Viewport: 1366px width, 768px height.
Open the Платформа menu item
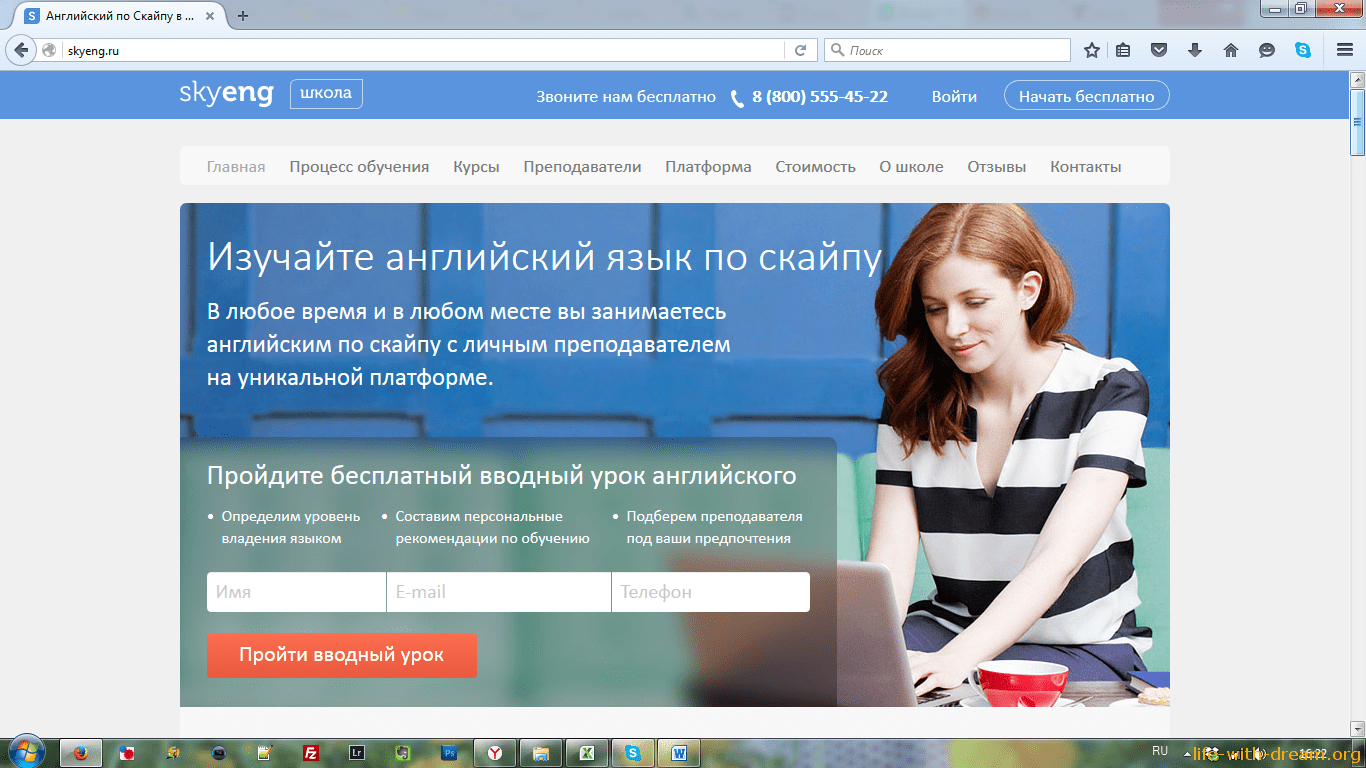[708, 167]
